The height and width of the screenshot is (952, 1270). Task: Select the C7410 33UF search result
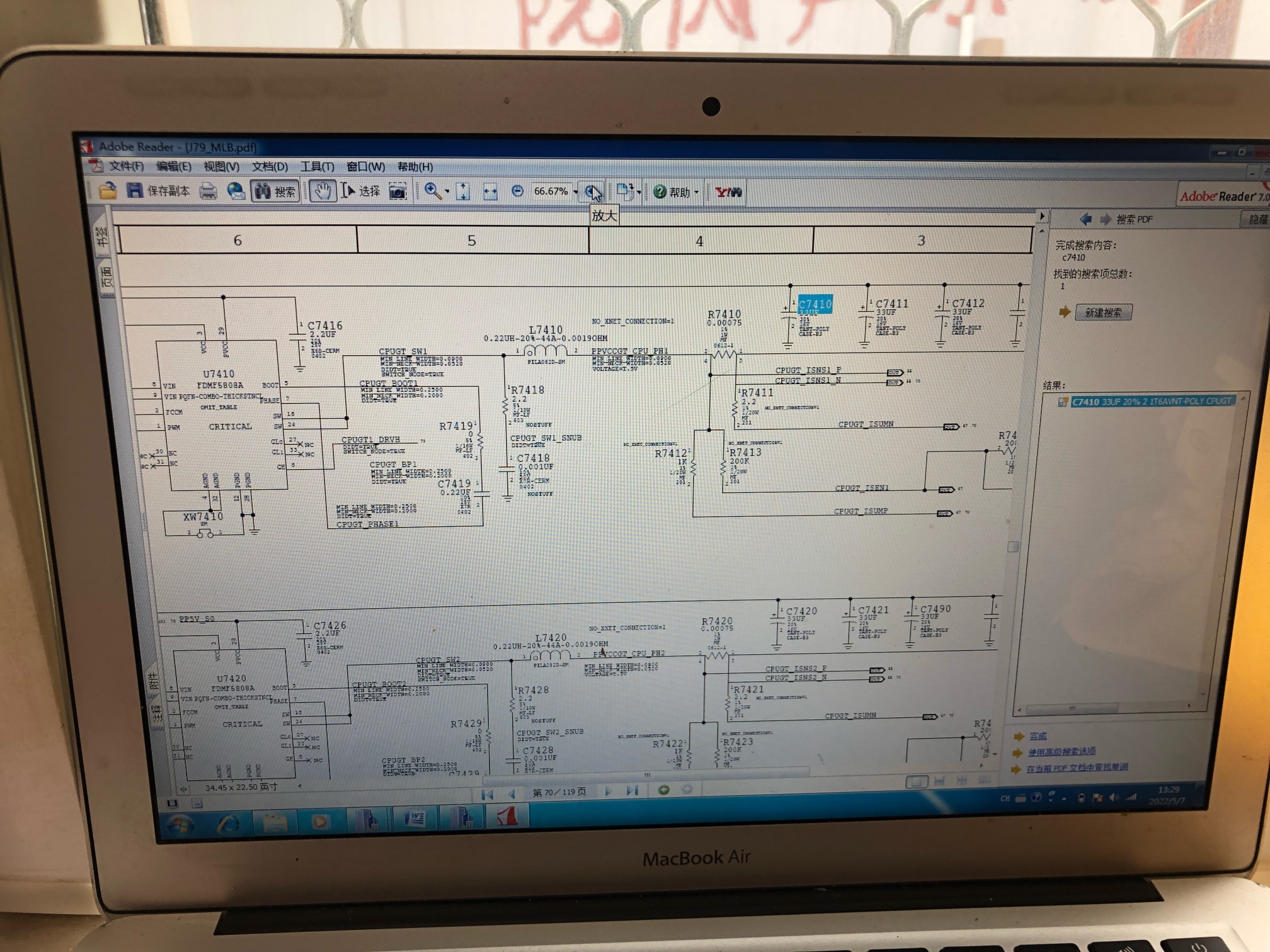click(x=1152, y=401)
